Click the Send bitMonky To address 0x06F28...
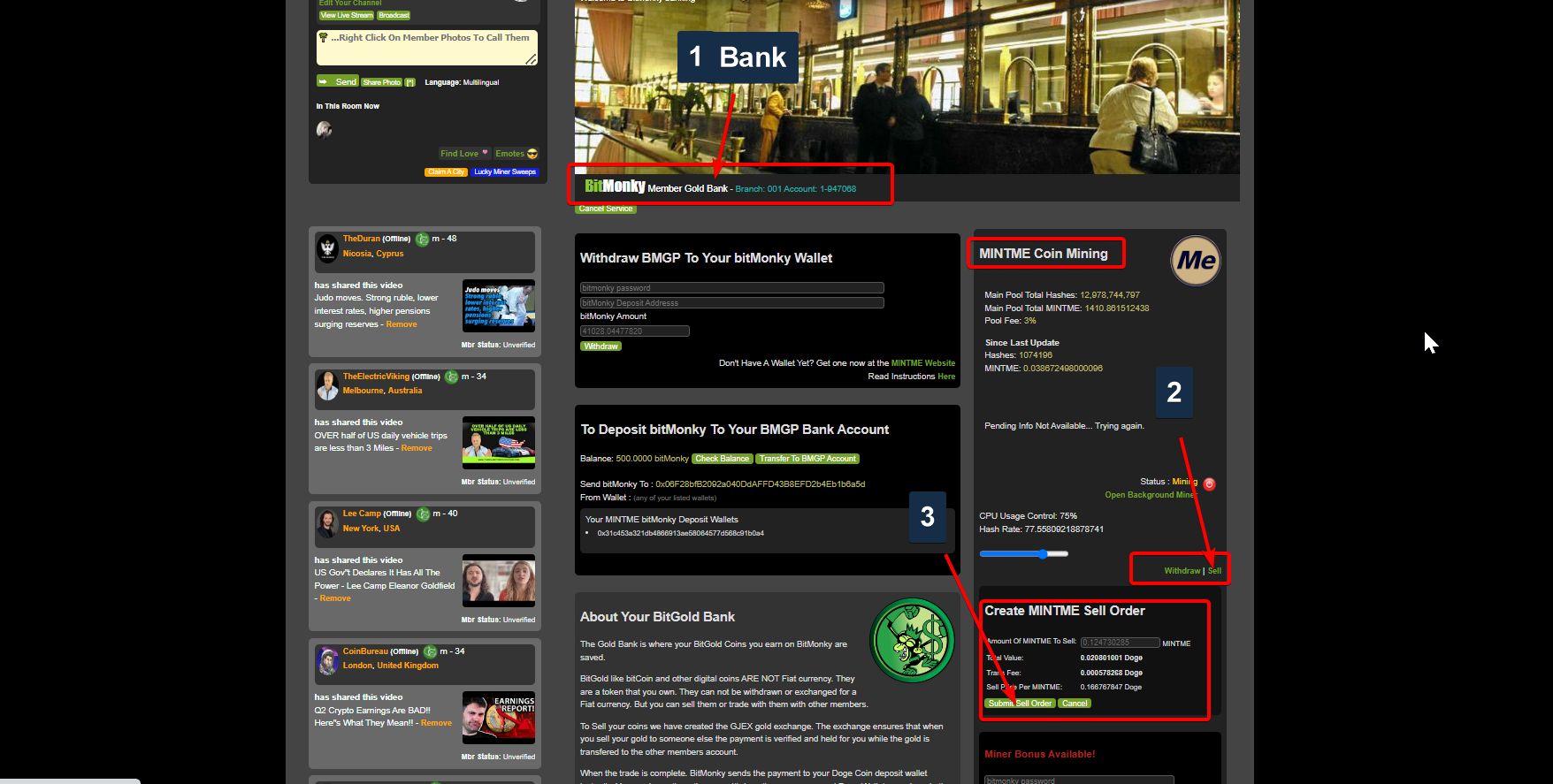Viewport: 1553px width, 784px height. tap(761, 484)
